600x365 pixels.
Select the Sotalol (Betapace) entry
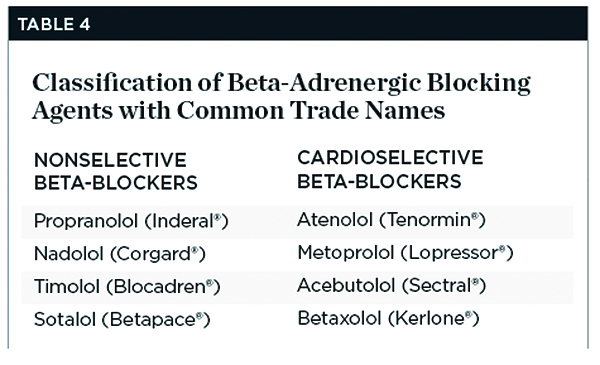[x=122, y=320]
